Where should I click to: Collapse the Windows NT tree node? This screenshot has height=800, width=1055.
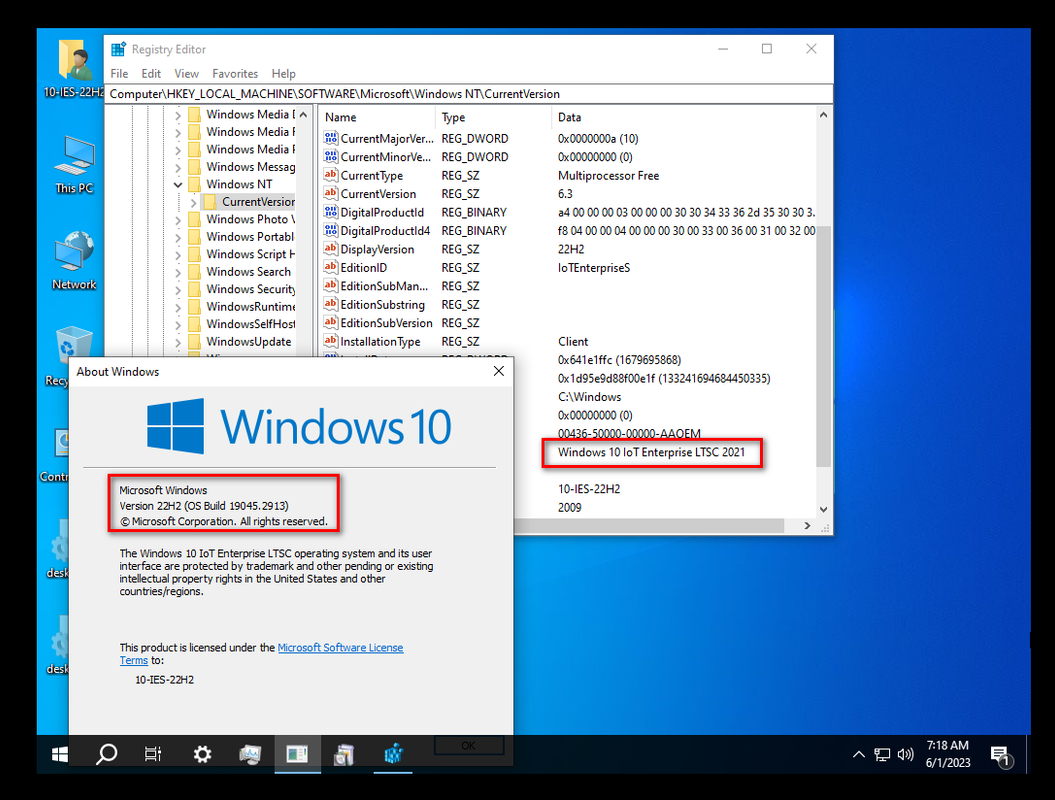(178, 184)
